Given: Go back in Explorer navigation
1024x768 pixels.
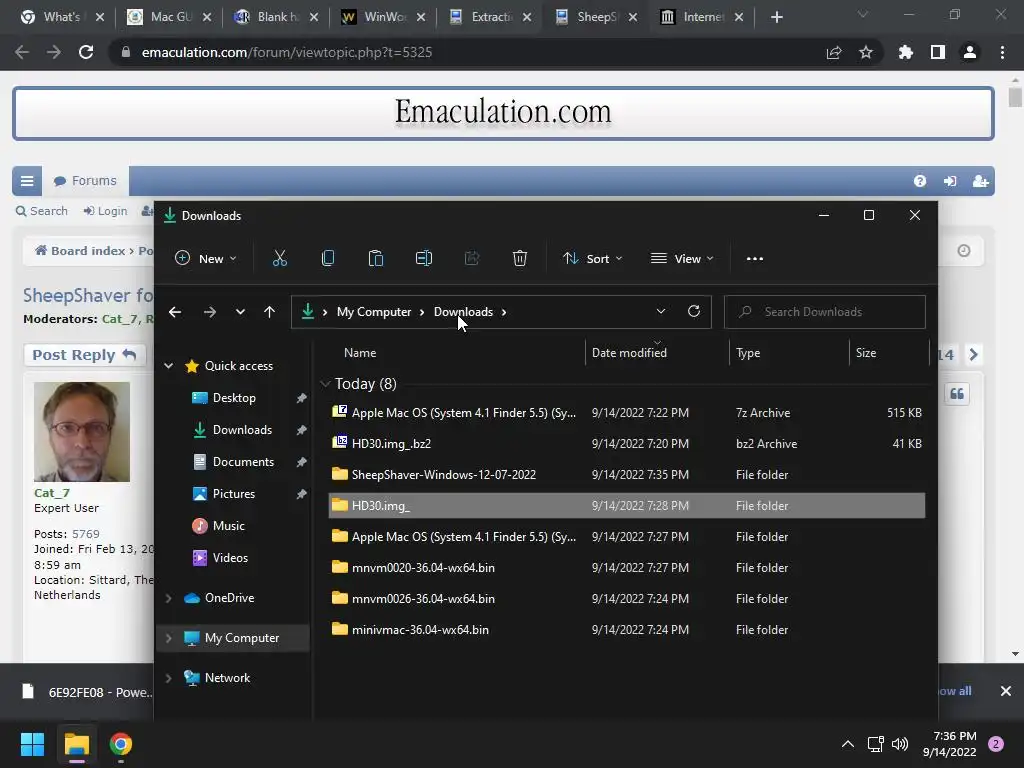Looking at the screenshot, I should pos(175,312).
